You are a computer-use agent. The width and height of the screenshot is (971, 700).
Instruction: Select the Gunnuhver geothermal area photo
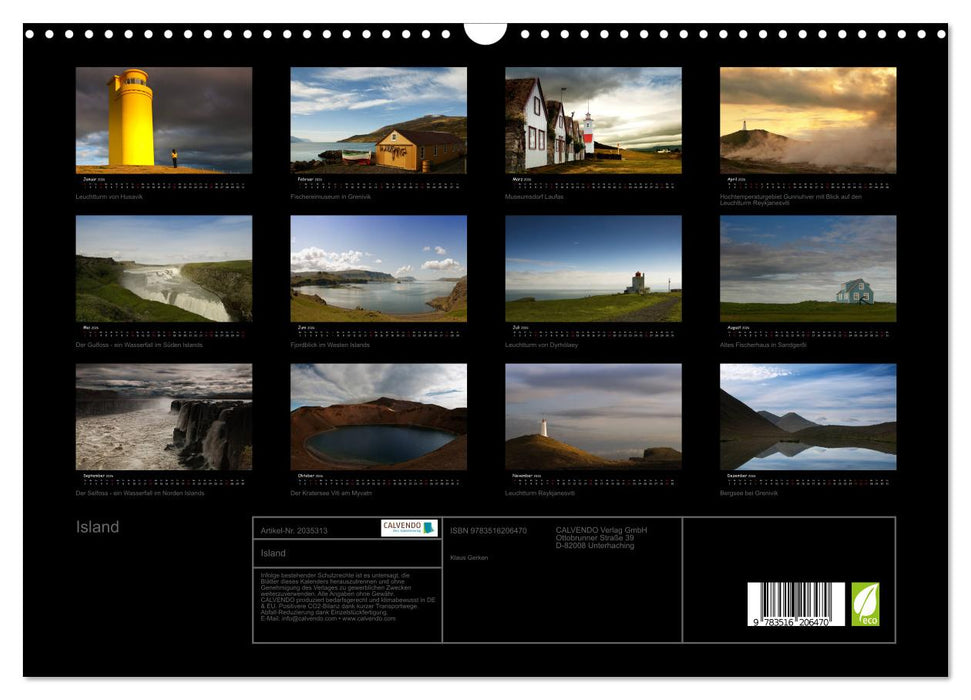(x=808, y=120)
